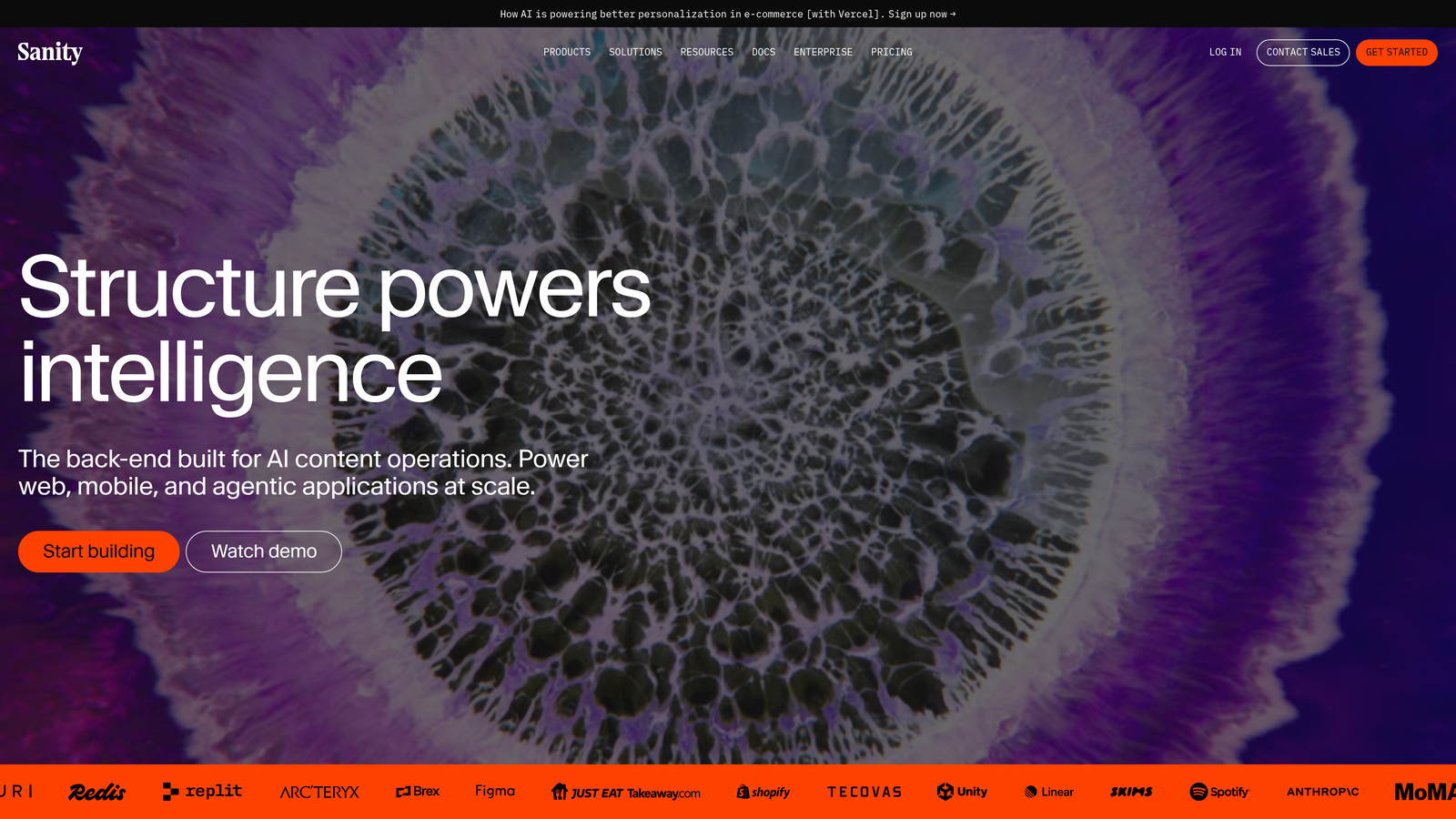Click the Get Started button

click(1397, 53)
